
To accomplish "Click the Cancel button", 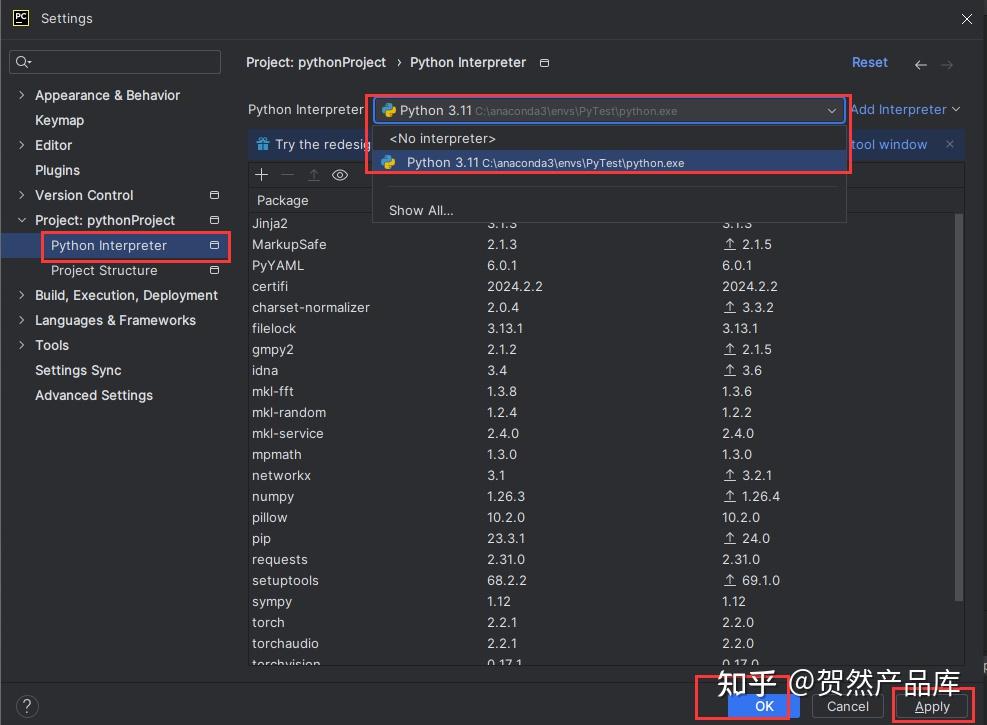I will tap(847, 706).
